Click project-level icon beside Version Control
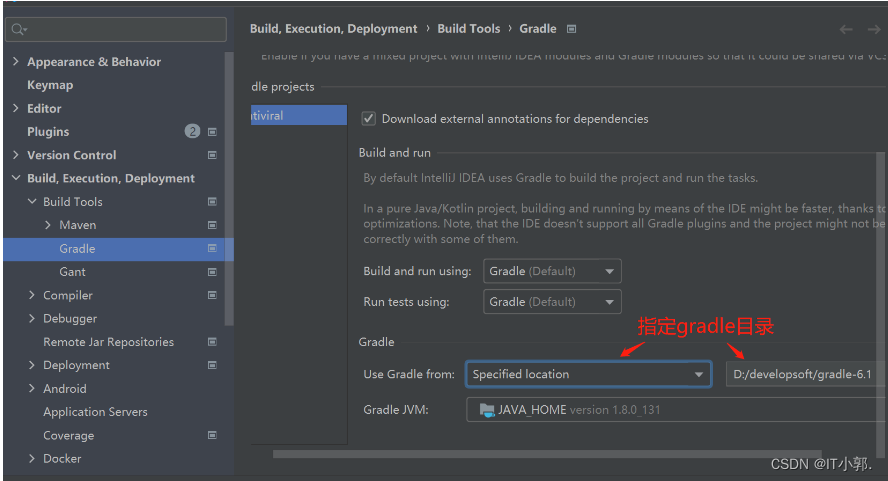Image resolution: width=888 pixels, height=481 pixels. pyautogui.click(x=212, y=155)
